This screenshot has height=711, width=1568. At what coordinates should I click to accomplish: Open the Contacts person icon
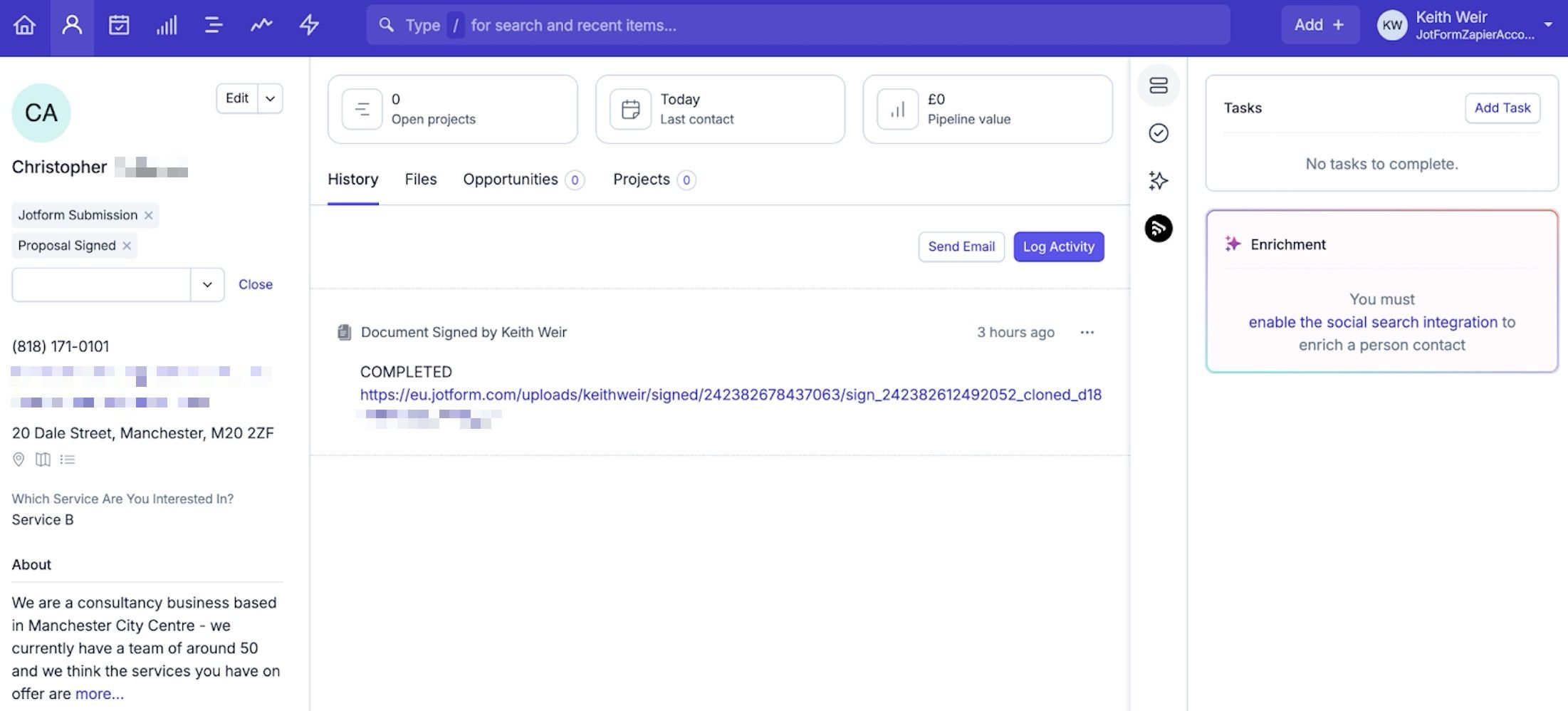click(72, 26)
